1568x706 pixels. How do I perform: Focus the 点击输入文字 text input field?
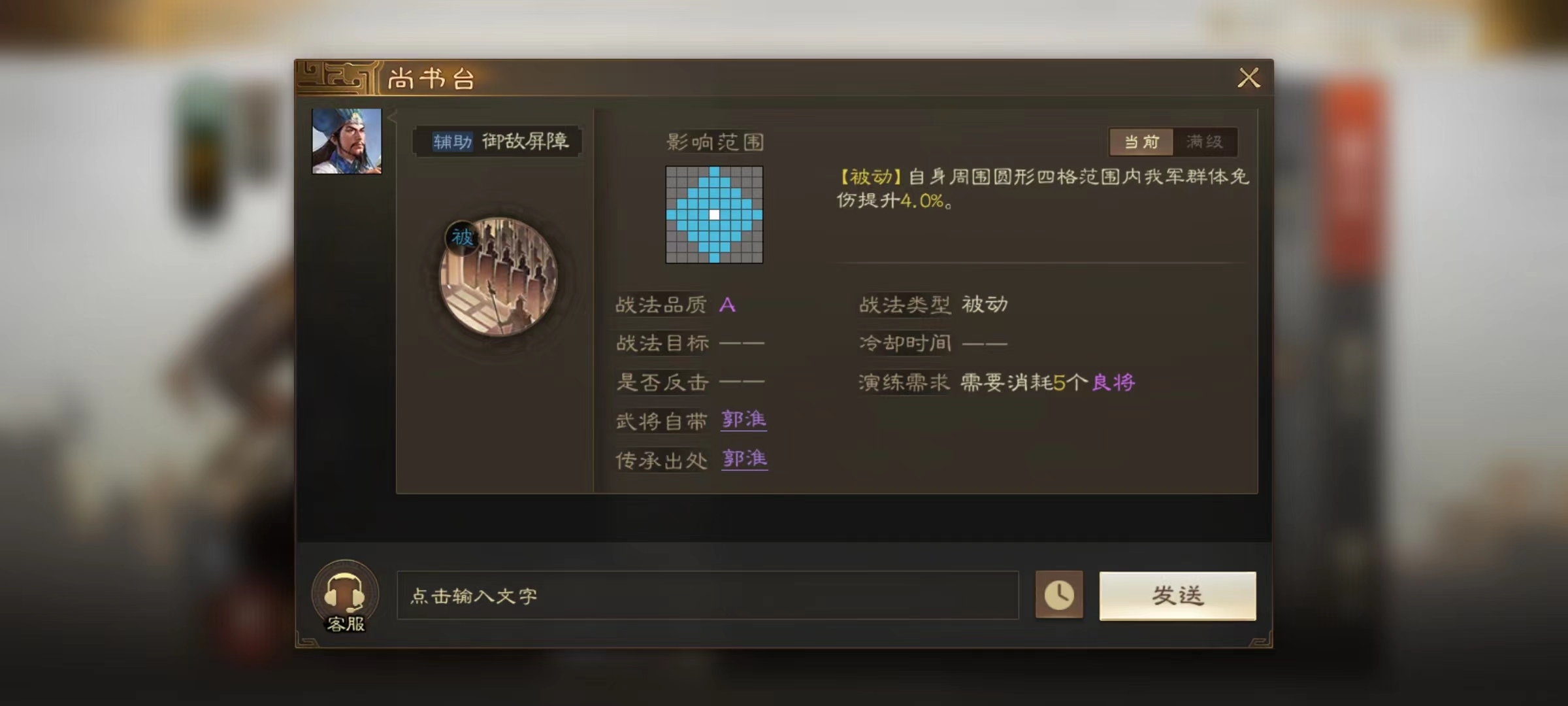708,595
